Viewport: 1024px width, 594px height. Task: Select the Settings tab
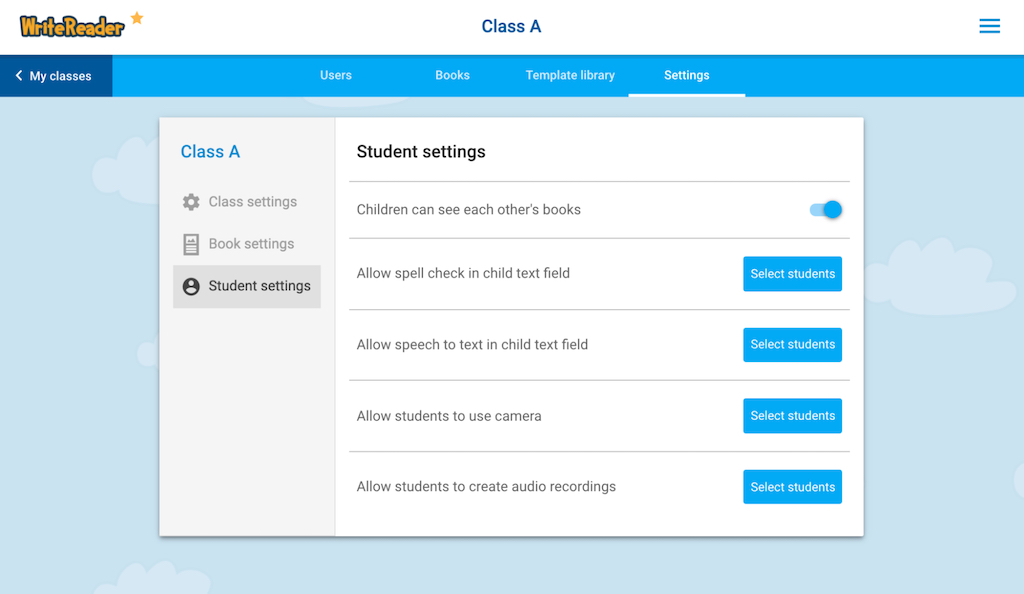click(686, 75)
